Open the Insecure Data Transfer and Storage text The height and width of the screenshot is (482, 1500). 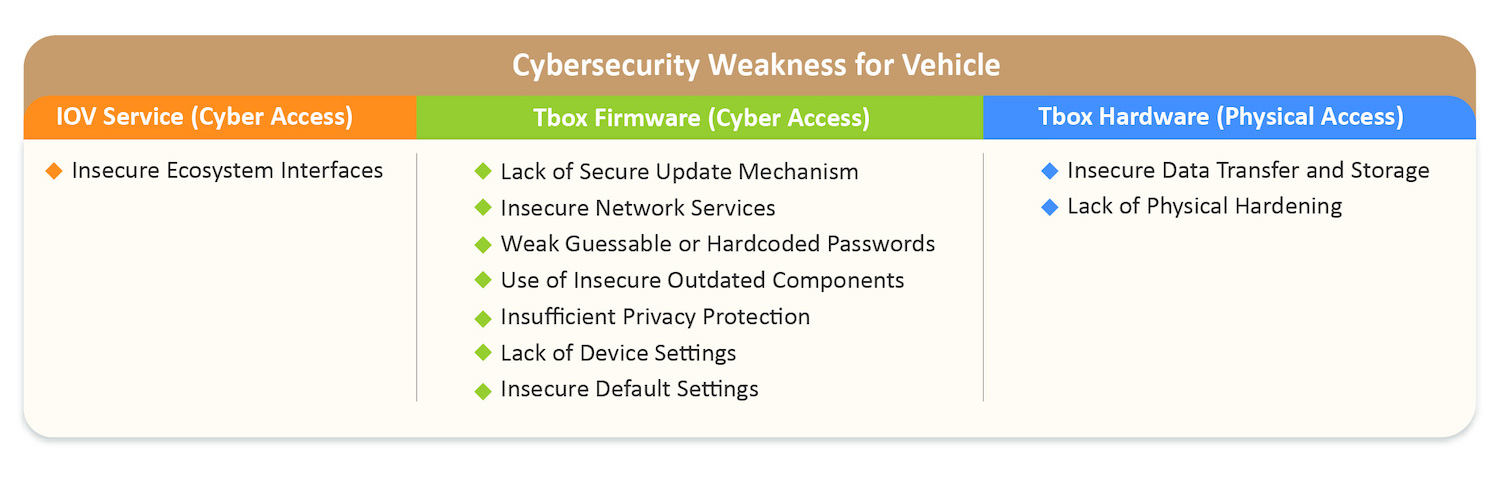(1248, 171)
